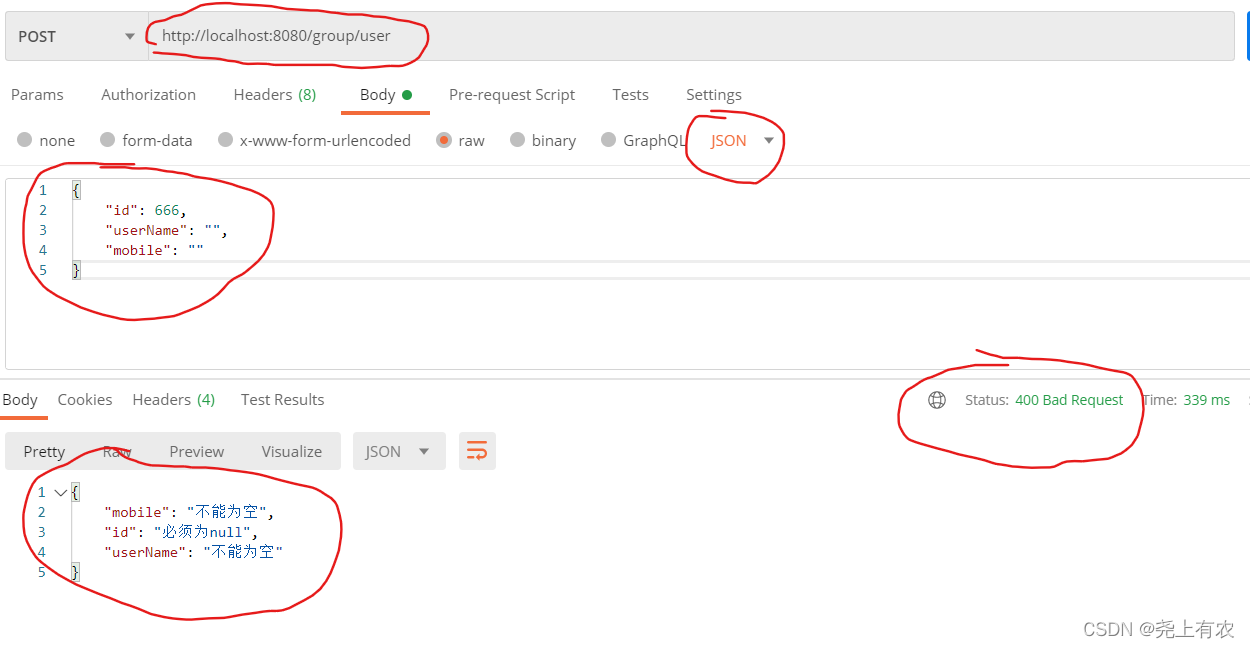Open the response Headers (4) tab

(174, 399)
